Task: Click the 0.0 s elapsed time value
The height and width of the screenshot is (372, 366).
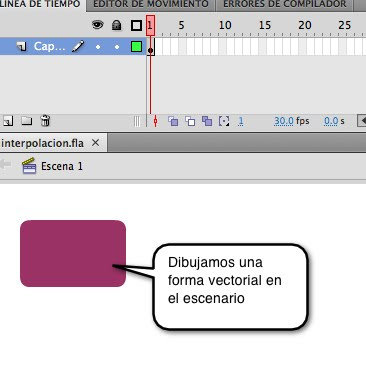Action: point(331,121)
